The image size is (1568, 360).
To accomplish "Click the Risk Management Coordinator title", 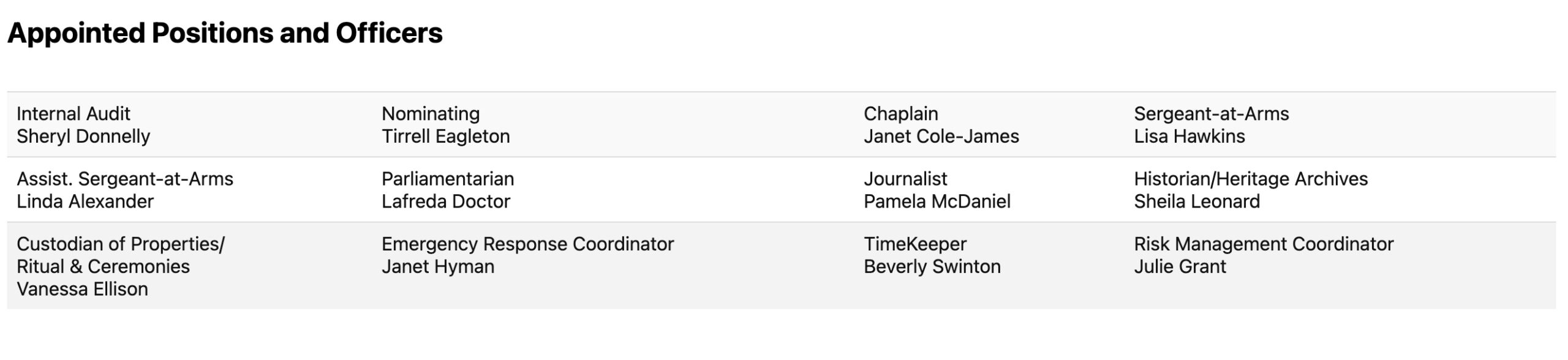I will [1263, 244].
